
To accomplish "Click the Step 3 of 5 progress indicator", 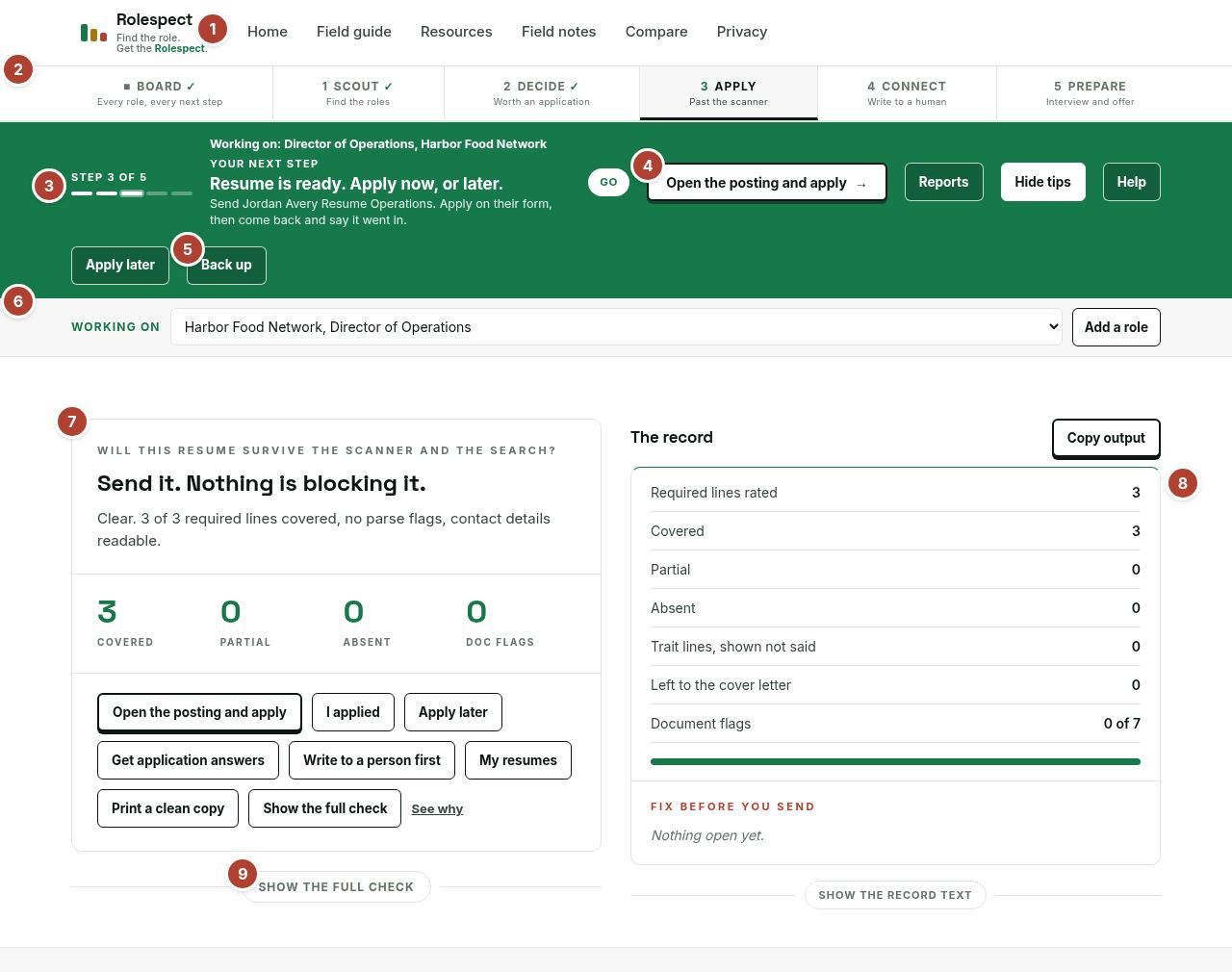I will pos(132,184).
